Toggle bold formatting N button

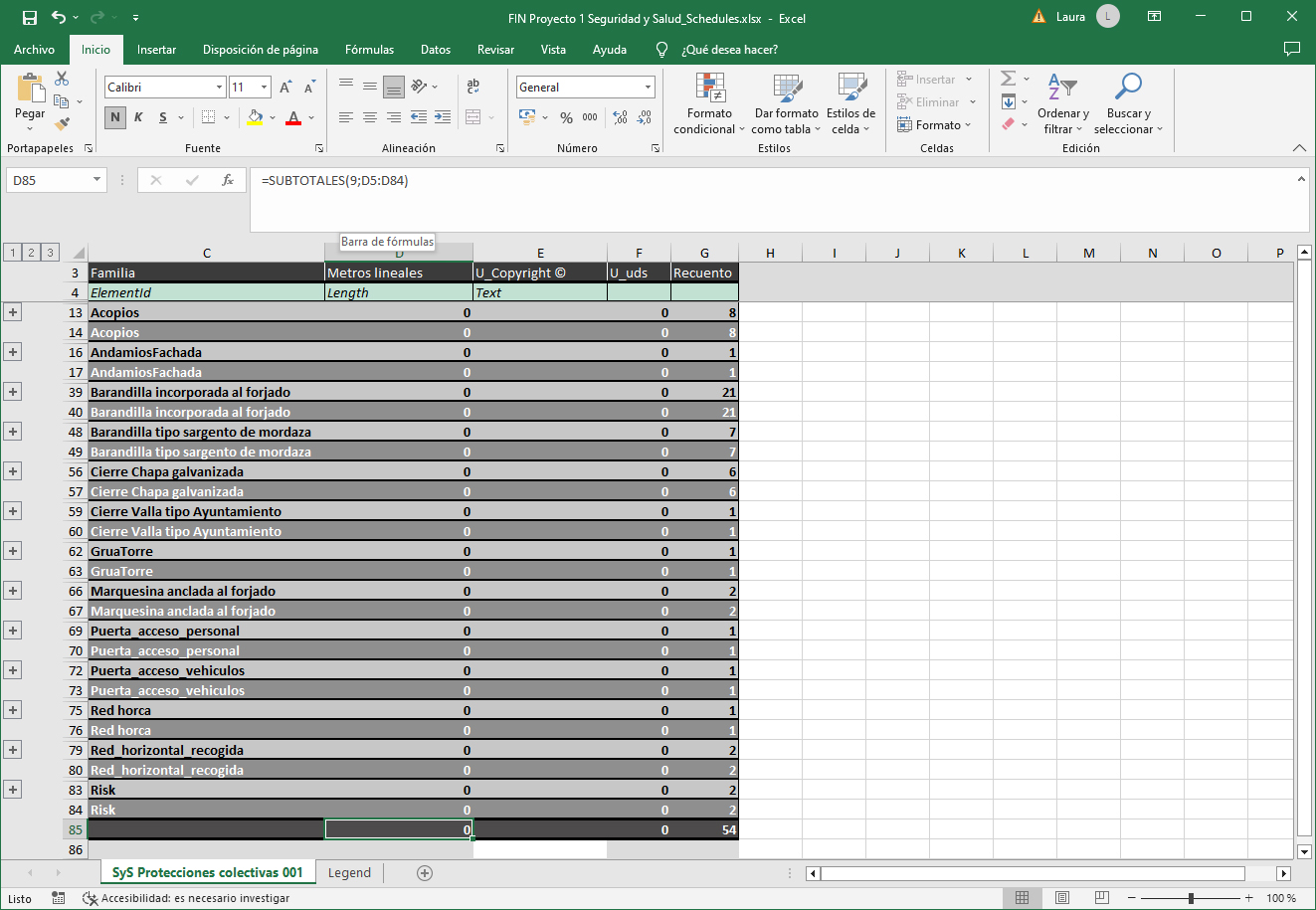pyautogui.click(x=115, y=117)
